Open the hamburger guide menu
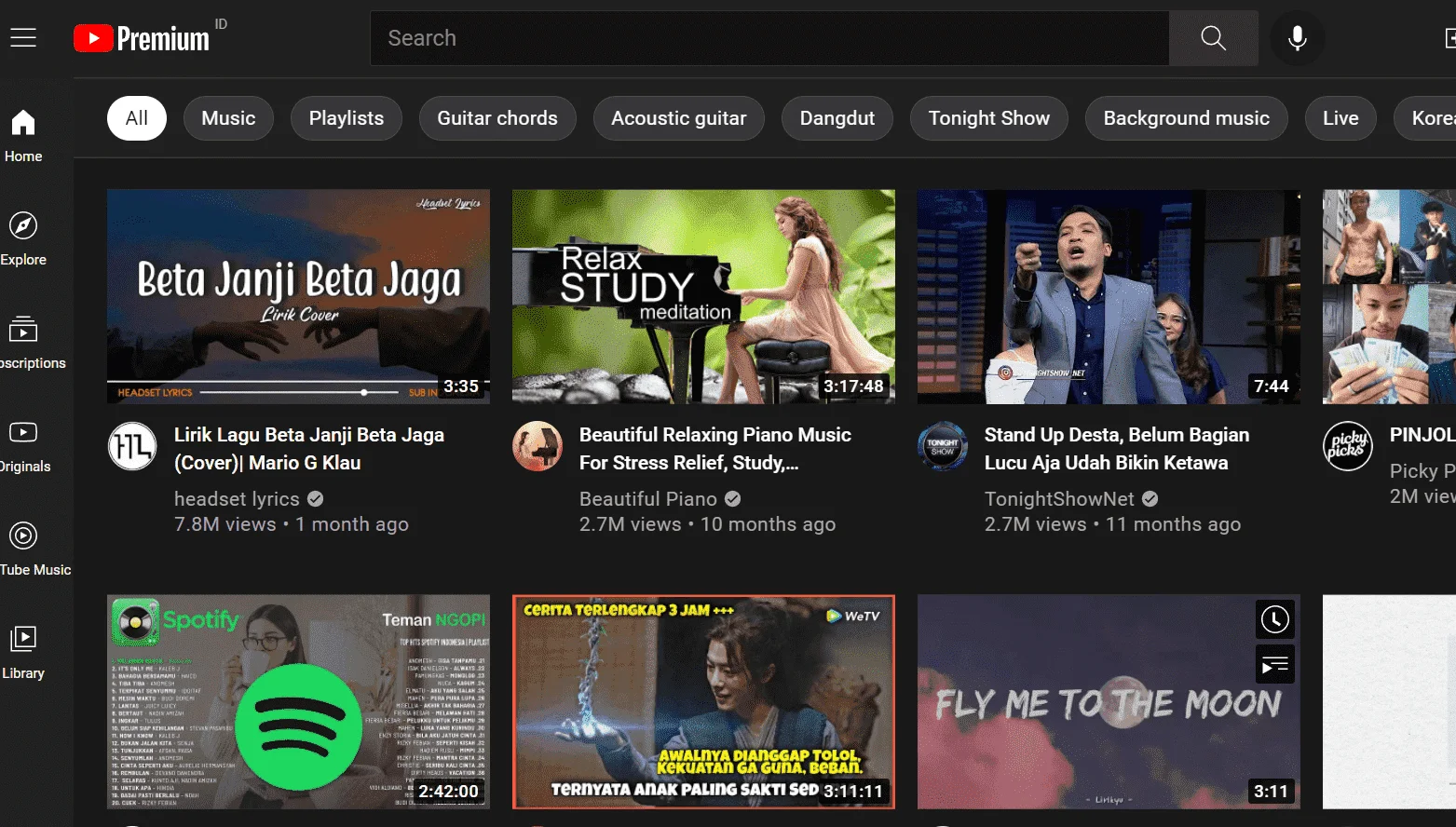Viewport: 1456px width, 827px height. point(23,38)
